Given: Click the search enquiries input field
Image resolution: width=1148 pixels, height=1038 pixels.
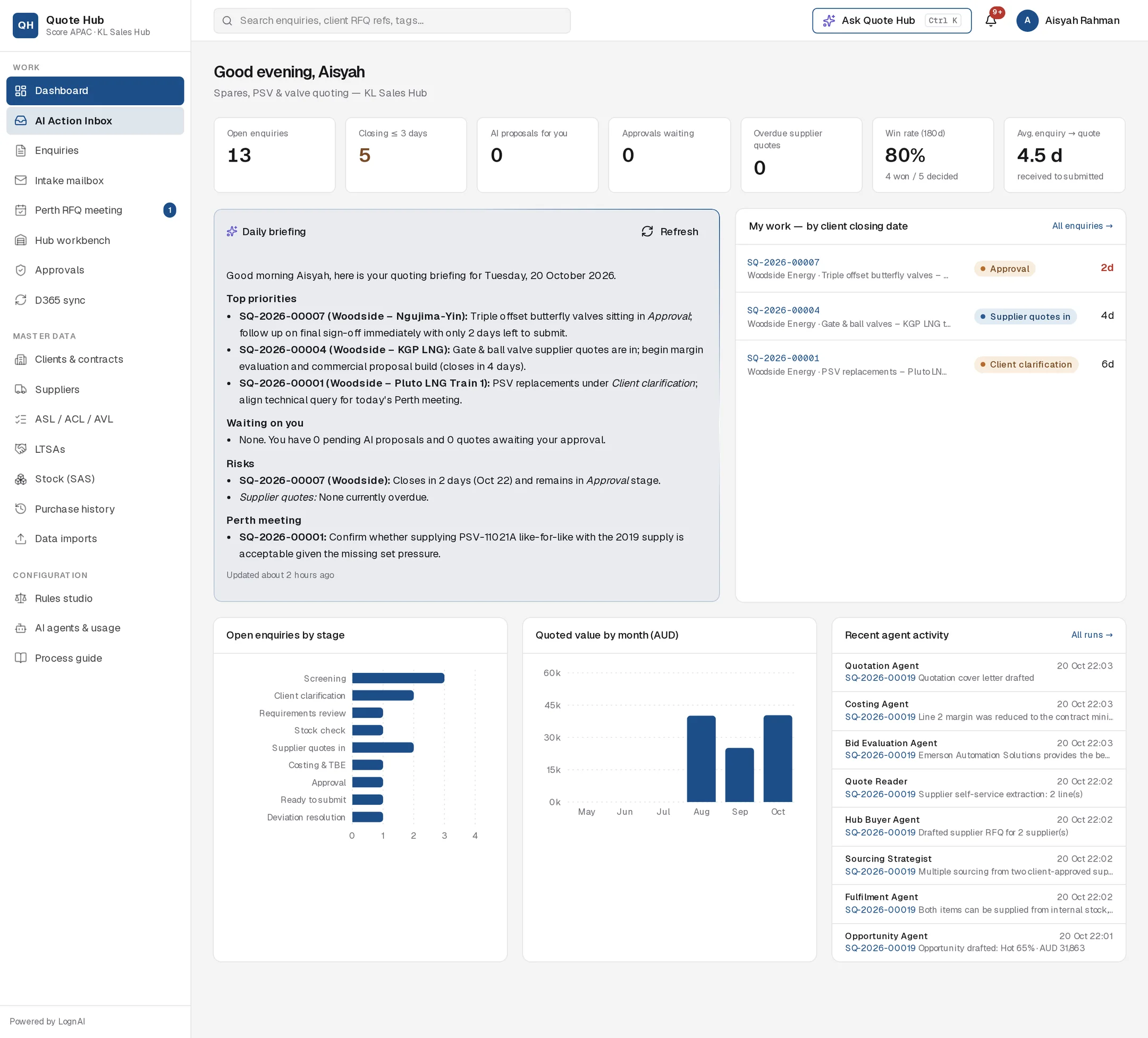Looking at the screenshot, I should [x=392, y=21].
